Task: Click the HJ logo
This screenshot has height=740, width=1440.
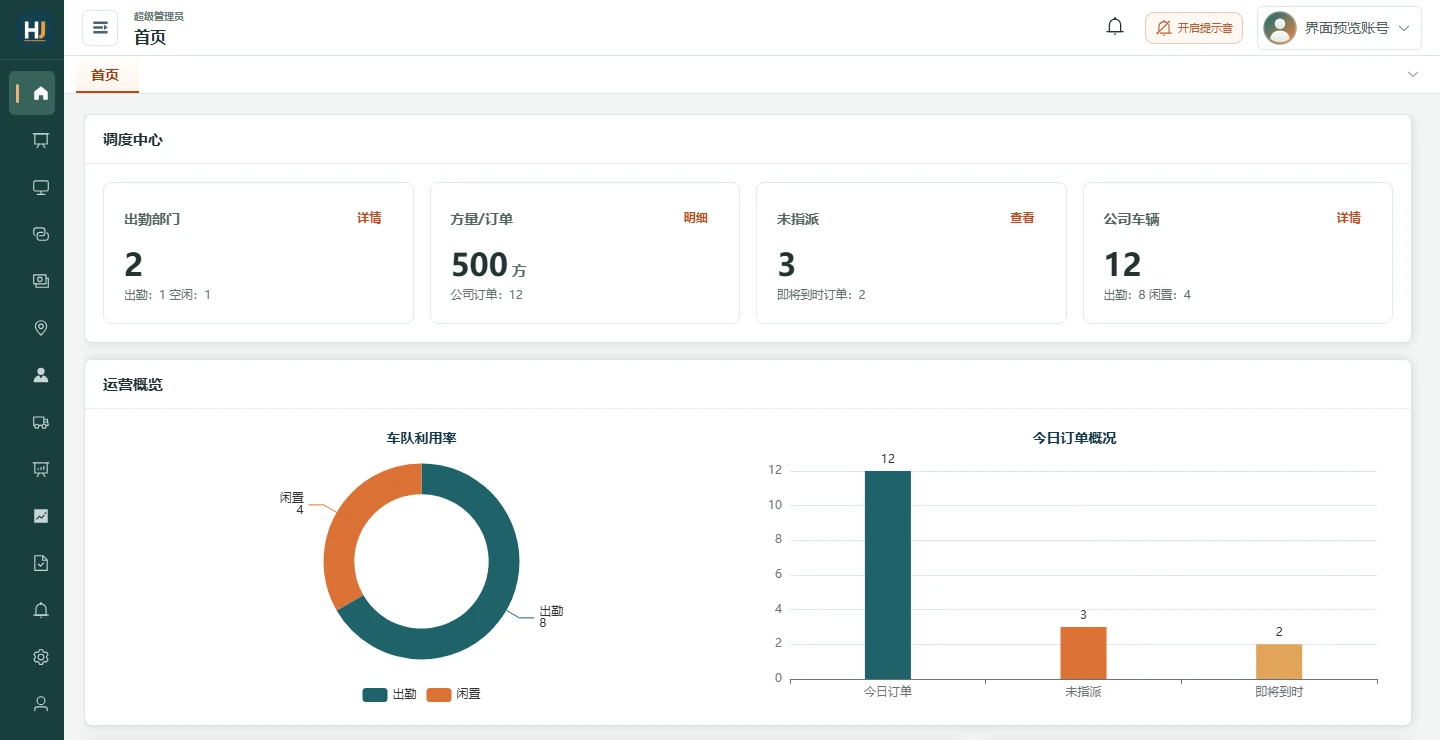Action: (35, 30)
